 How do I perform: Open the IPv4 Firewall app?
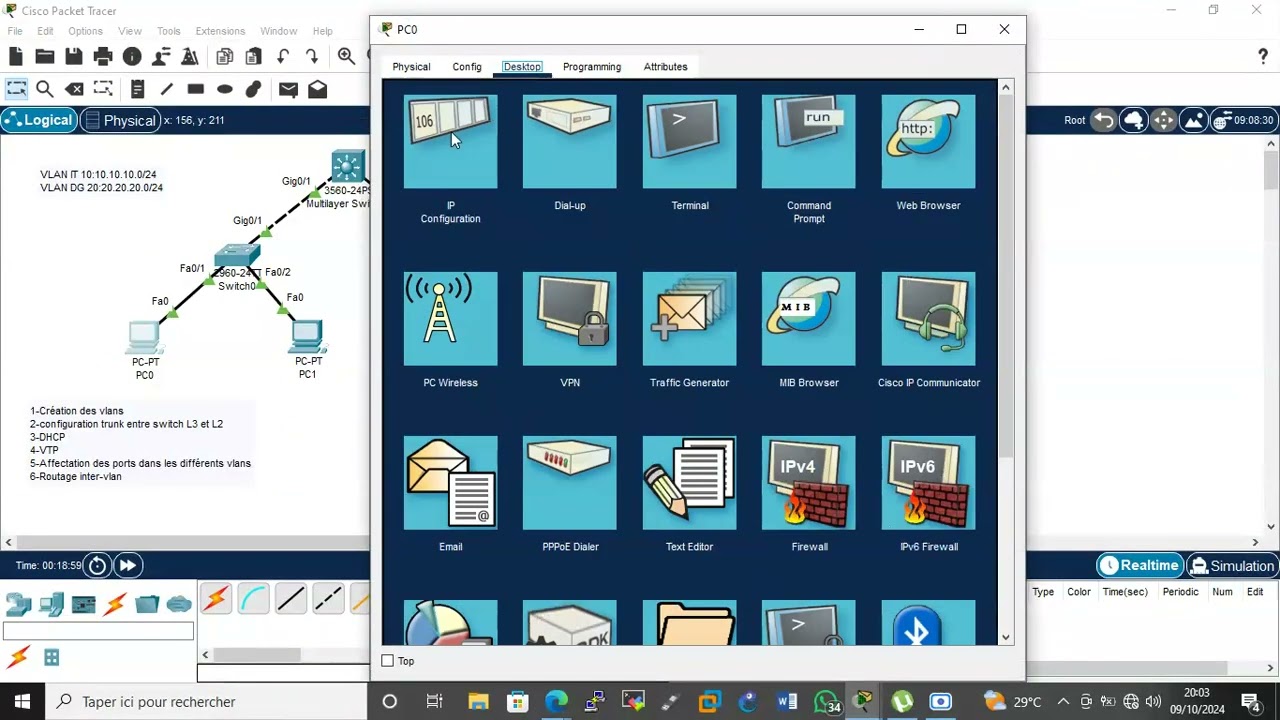809,483
